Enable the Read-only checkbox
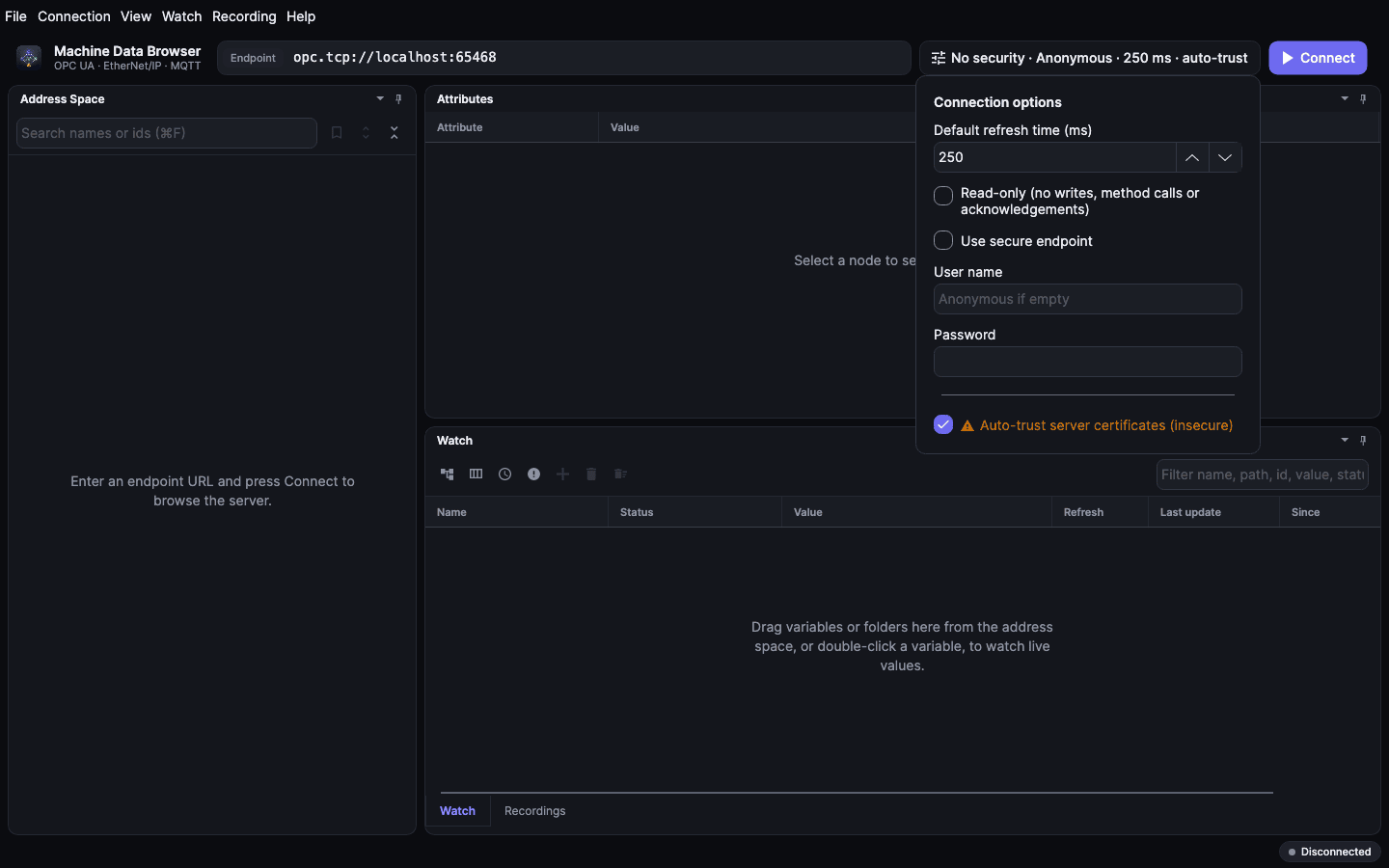The image size is (1389, 868). 943,196
